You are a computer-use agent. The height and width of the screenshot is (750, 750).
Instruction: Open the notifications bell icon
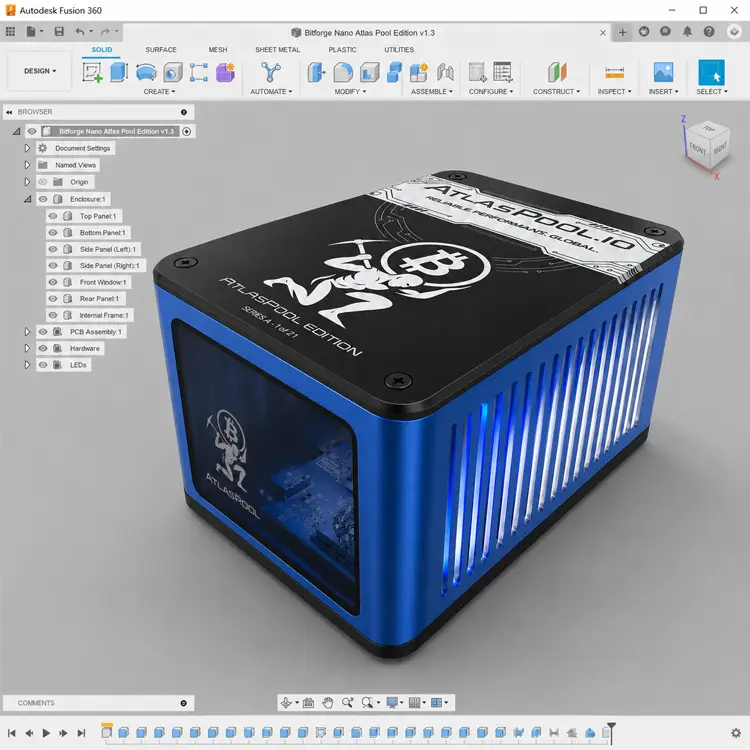click(x=687, y=32)
